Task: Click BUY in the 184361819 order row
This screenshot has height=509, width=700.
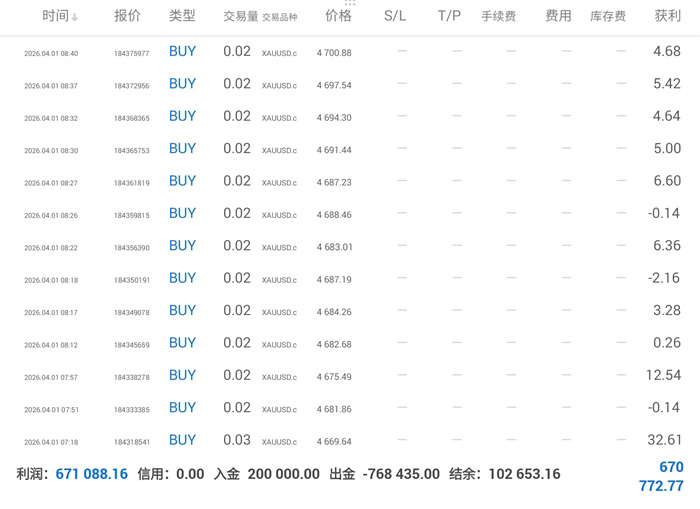Action: [182, 181]
